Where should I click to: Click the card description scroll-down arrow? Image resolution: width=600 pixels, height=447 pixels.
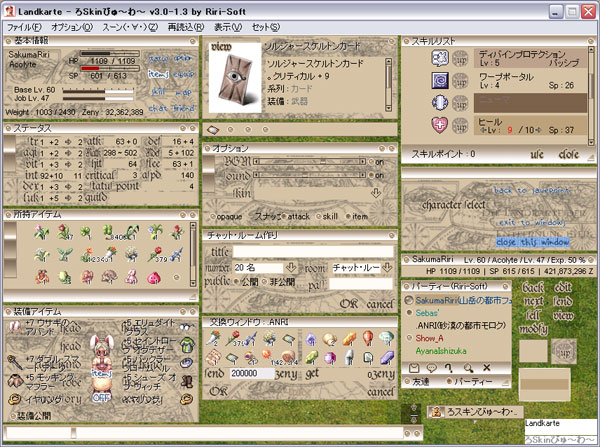[388, 108]
